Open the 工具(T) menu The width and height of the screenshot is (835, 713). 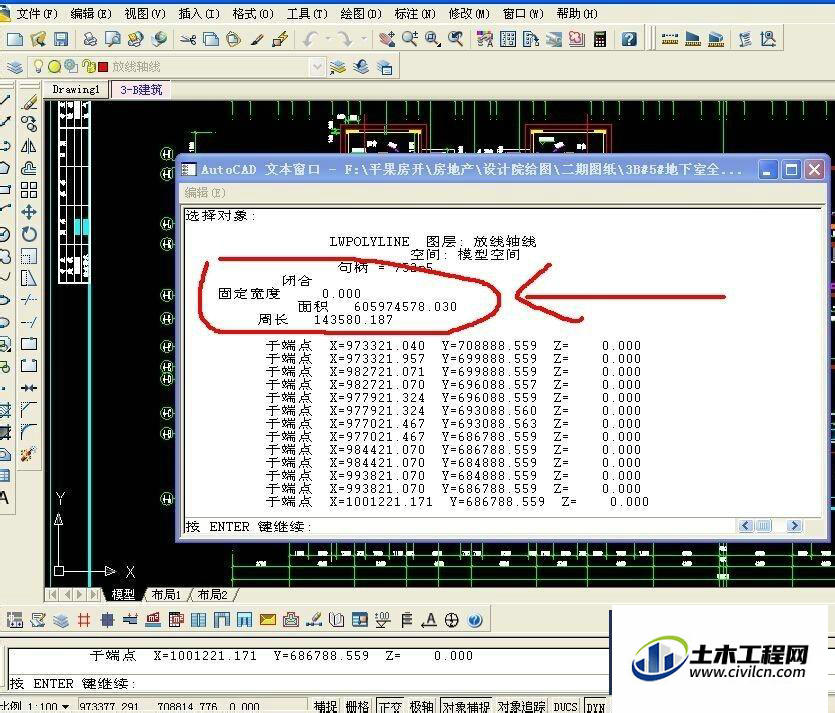point(307,13)
